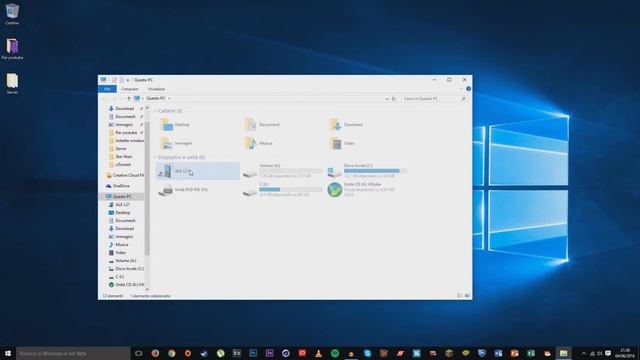
Task: Click the Explorer help question mark icon
Action: coord(469,89)
